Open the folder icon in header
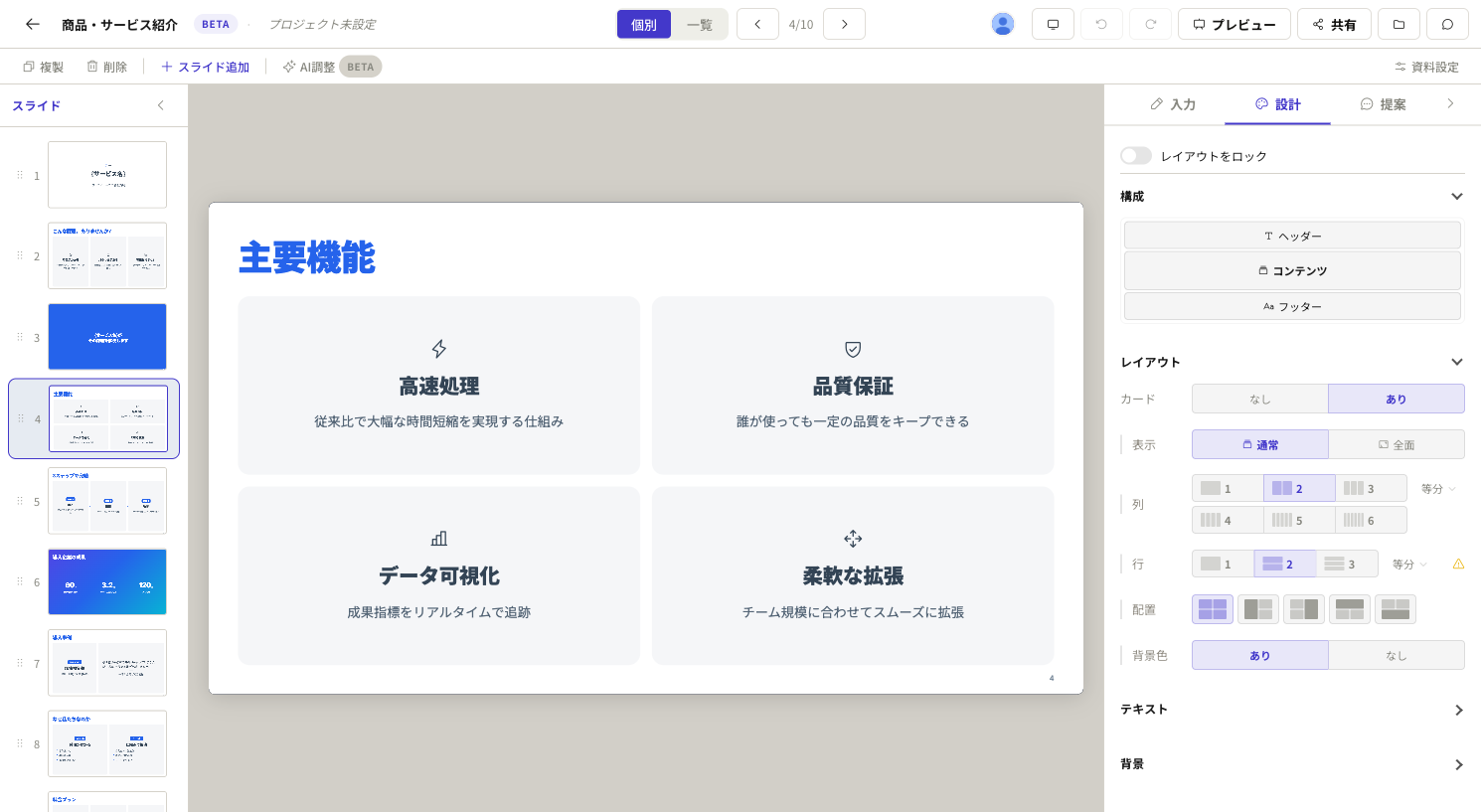The image size is (1481, 812). 1399,24
